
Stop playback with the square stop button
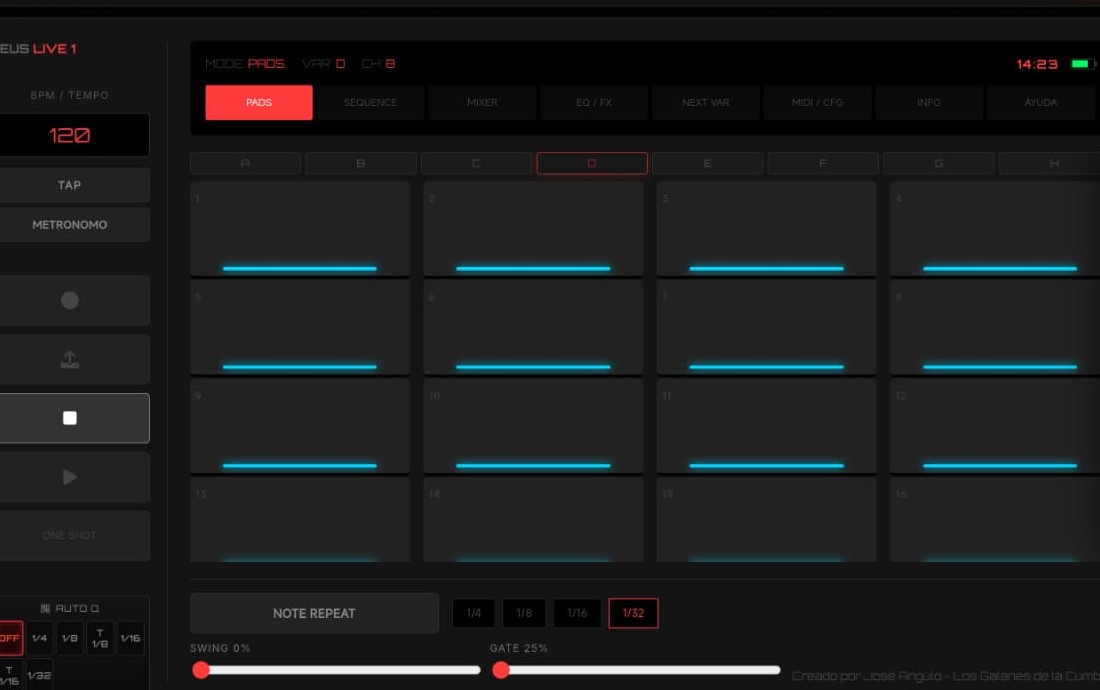tap(69, 418)
